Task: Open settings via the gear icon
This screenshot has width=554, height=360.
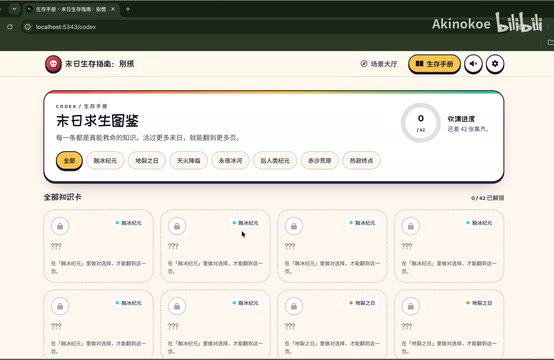Action: (495, 64)
